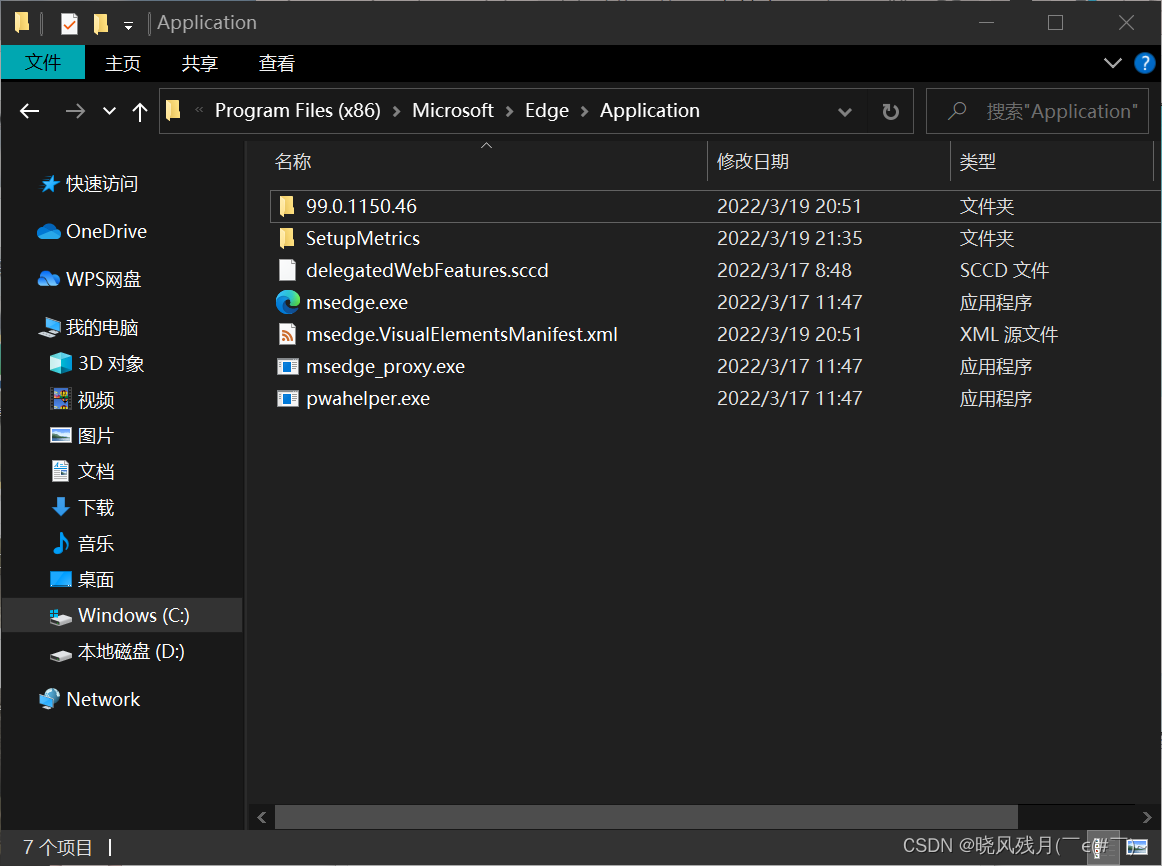Click Application in the breadcrumb path

click(649, 110)
